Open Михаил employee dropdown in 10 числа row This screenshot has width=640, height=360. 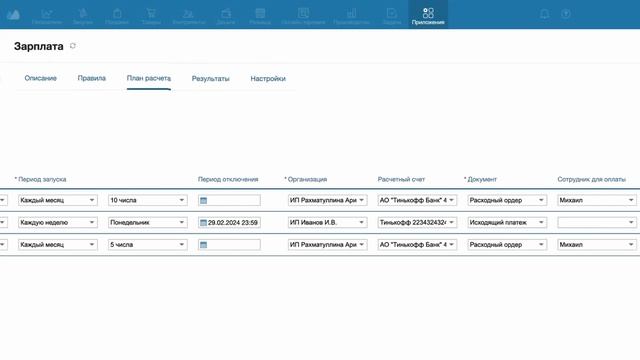(x=596, y=200)
